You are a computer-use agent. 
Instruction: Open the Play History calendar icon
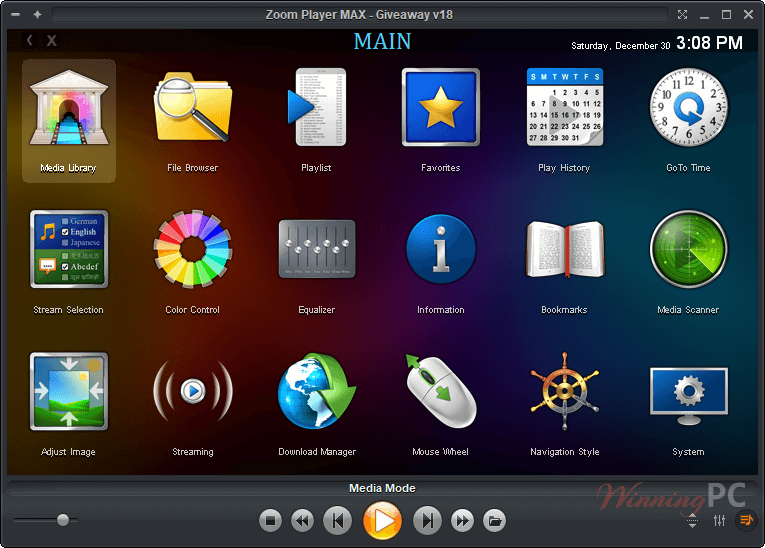coord(564,107)
